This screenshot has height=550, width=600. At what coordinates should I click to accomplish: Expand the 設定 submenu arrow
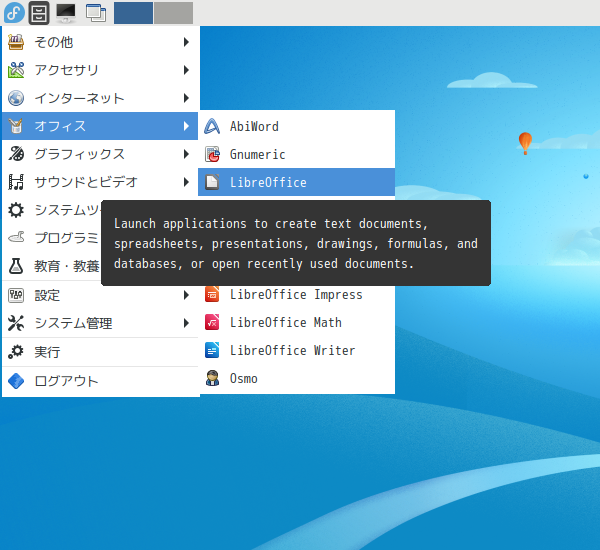(x=186, y=295)
